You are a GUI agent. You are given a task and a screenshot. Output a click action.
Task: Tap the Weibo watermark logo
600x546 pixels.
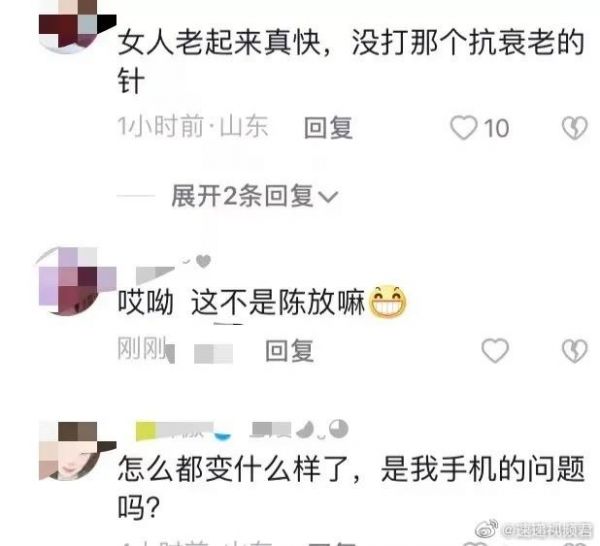[x=486, y=528]
